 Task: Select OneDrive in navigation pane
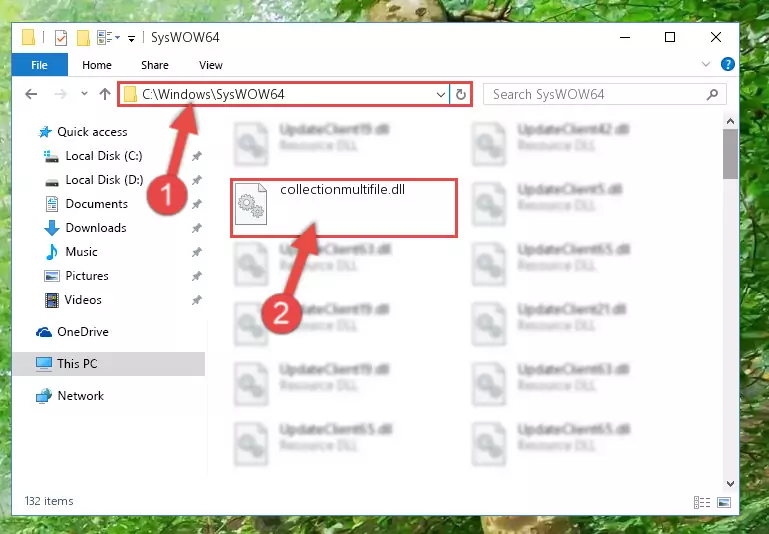point(82,332)
